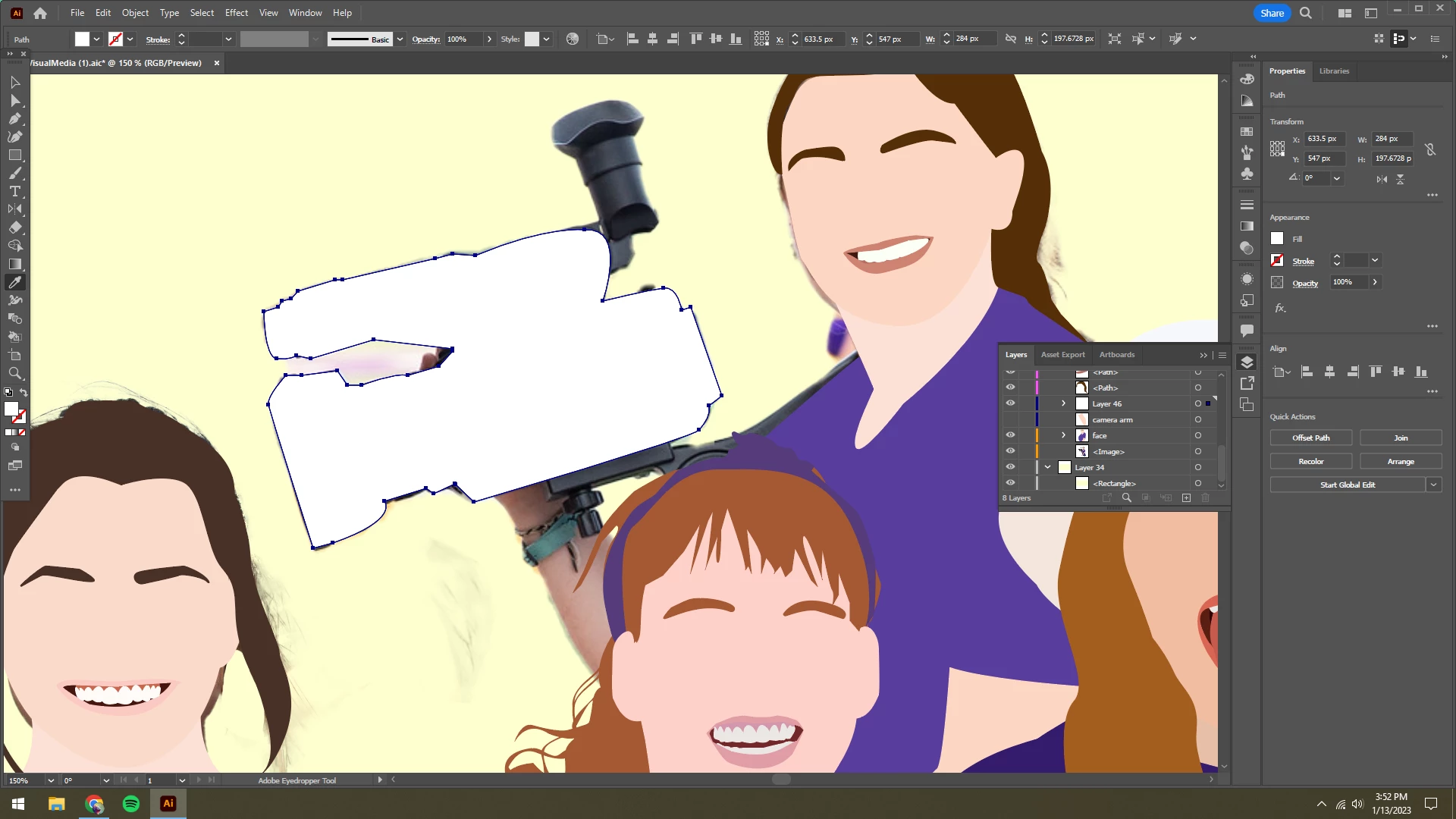This screenshot has width=1456, height=819.
Task: Switch to the Artboards tab
Action: pos(1116,355)
